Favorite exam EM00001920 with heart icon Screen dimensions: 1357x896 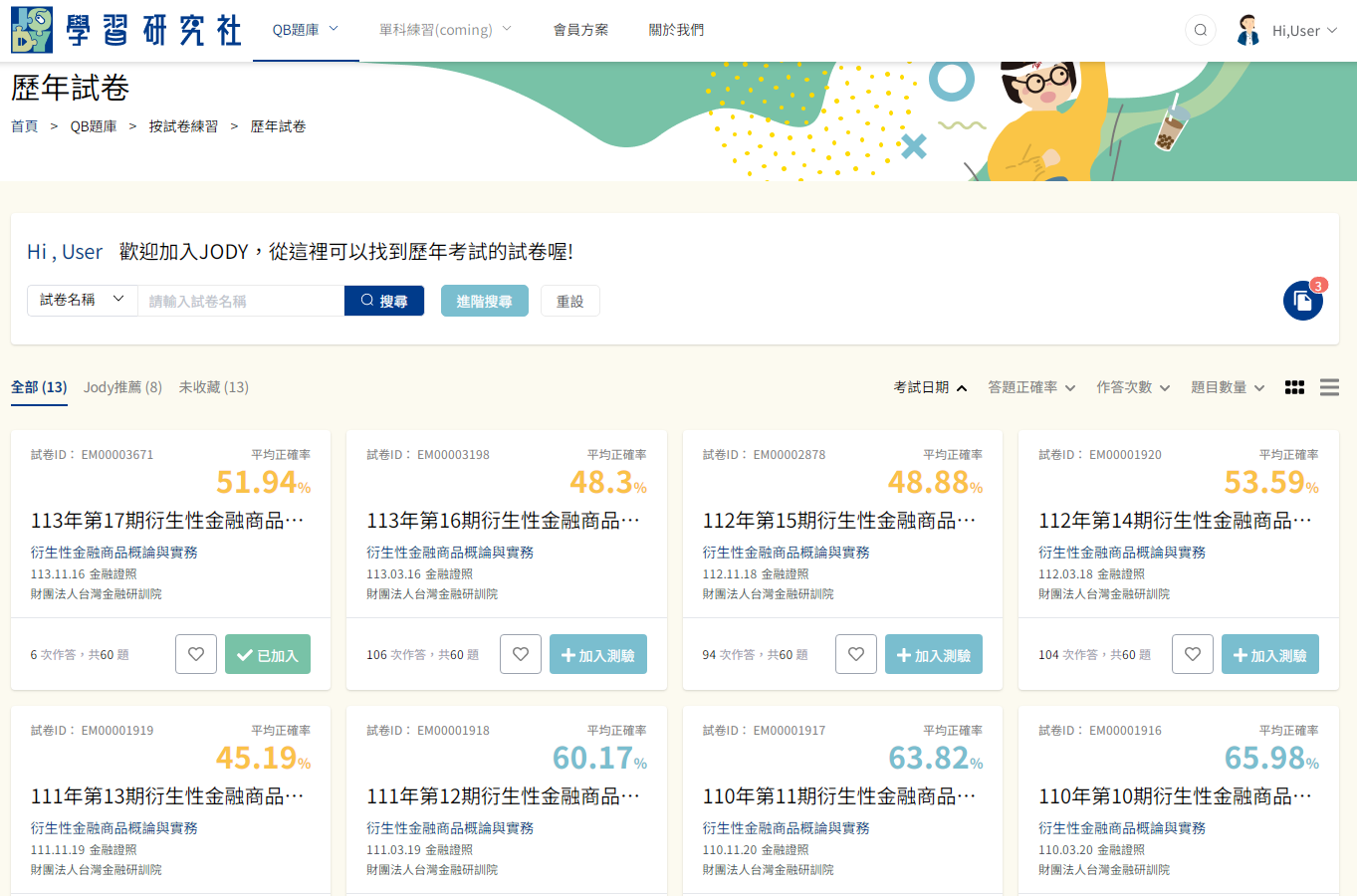point(1193,654)
